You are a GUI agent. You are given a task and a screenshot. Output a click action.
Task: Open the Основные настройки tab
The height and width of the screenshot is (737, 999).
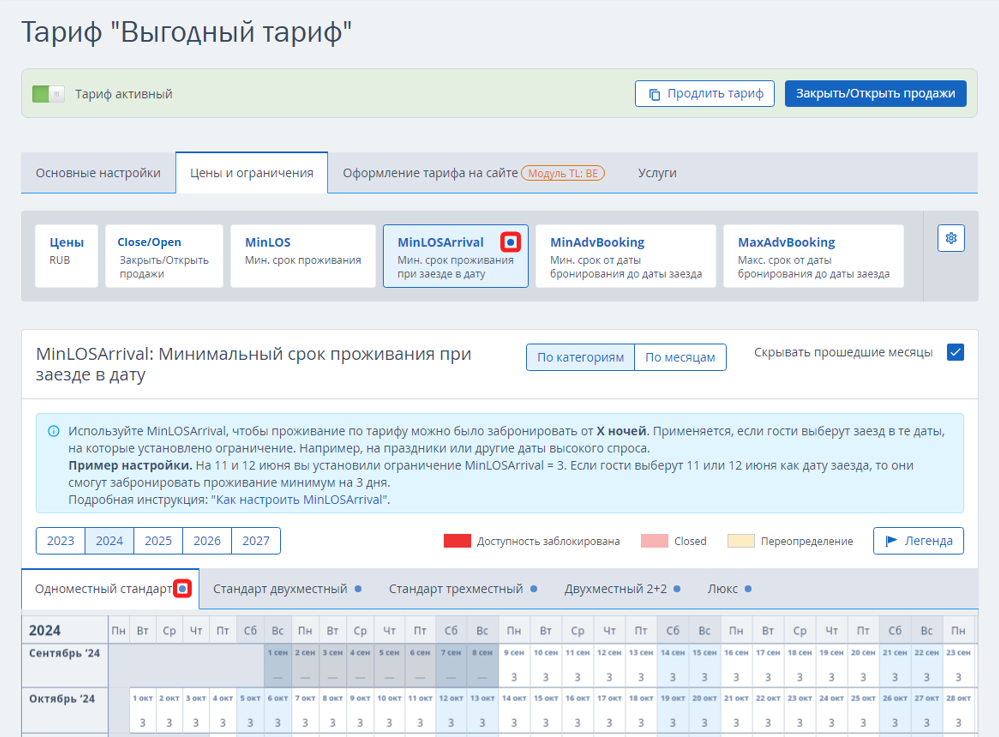(x=98, y=173)
